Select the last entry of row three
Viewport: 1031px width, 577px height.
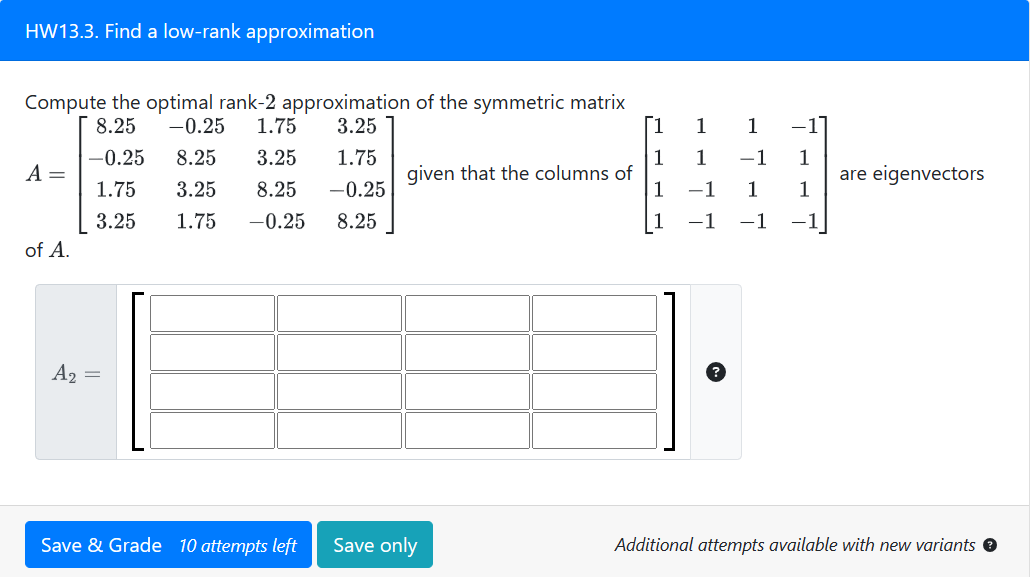594,390
